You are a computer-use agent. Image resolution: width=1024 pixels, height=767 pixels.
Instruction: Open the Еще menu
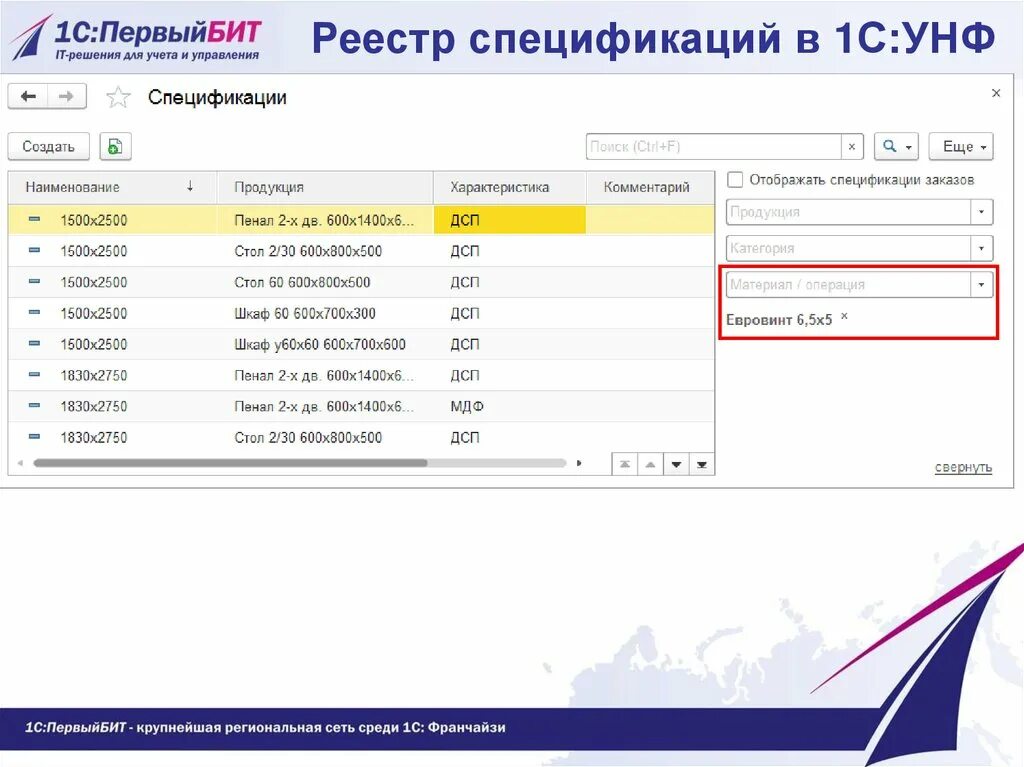coord(961,146)
